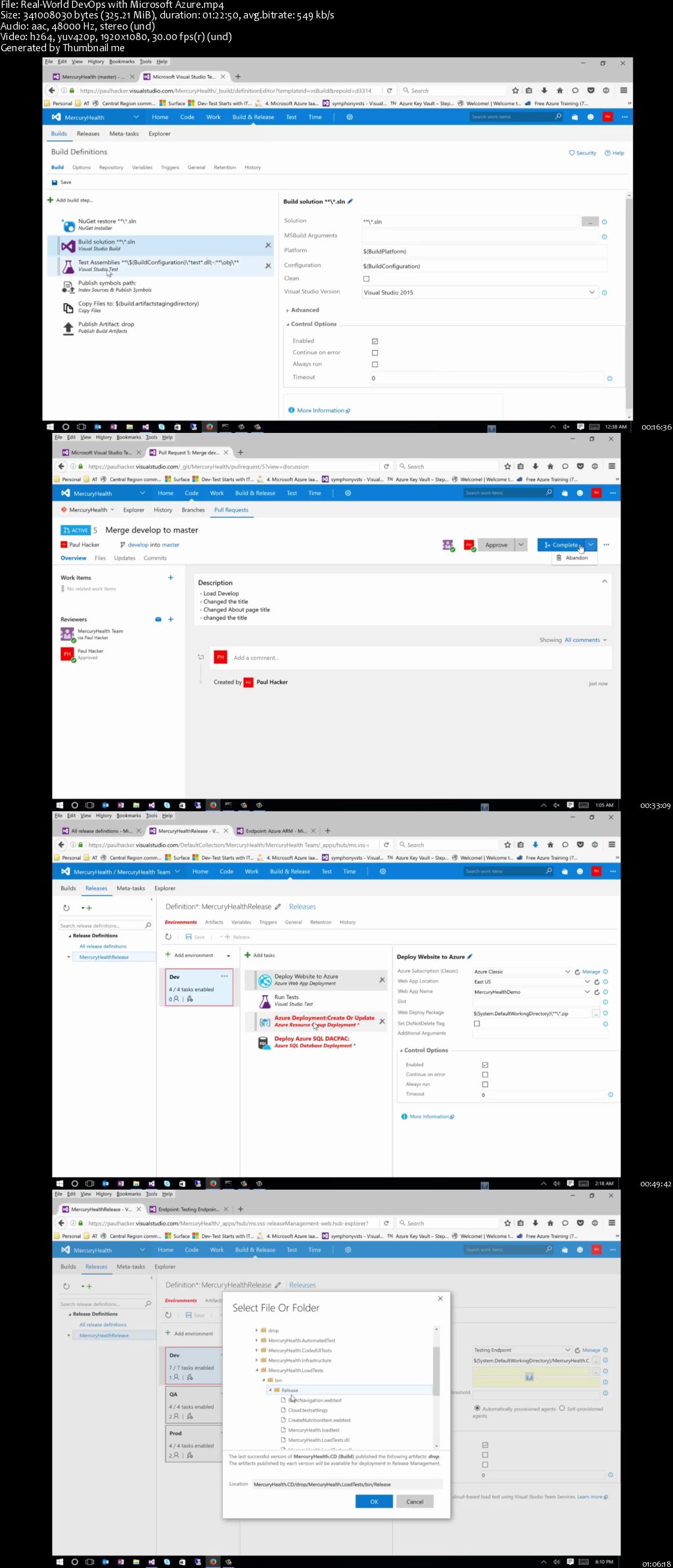
Task: Toggle the Clean checkbox for Build solution
Action: coord(366,279)
